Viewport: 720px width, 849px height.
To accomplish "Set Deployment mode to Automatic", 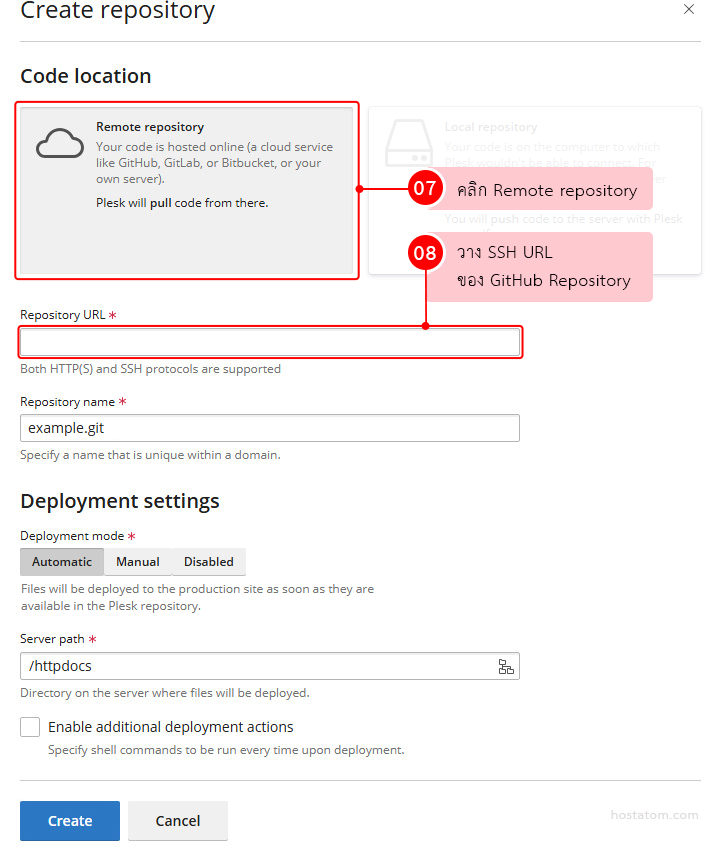I will point(62,561).
